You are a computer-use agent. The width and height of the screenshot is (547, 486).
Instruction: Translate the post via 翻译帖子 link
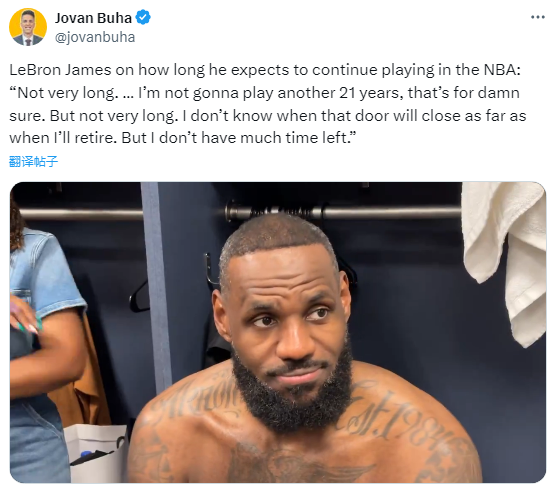pos(33,161)
